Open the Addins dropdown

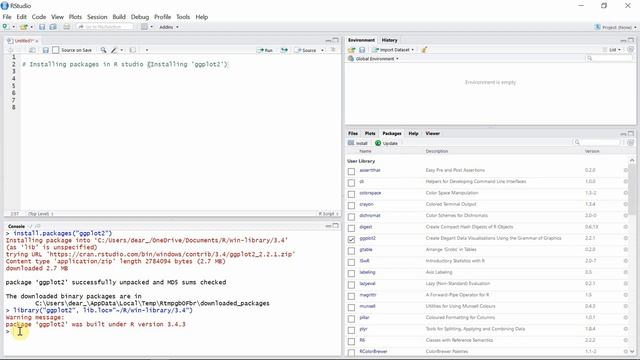(169, 27)
